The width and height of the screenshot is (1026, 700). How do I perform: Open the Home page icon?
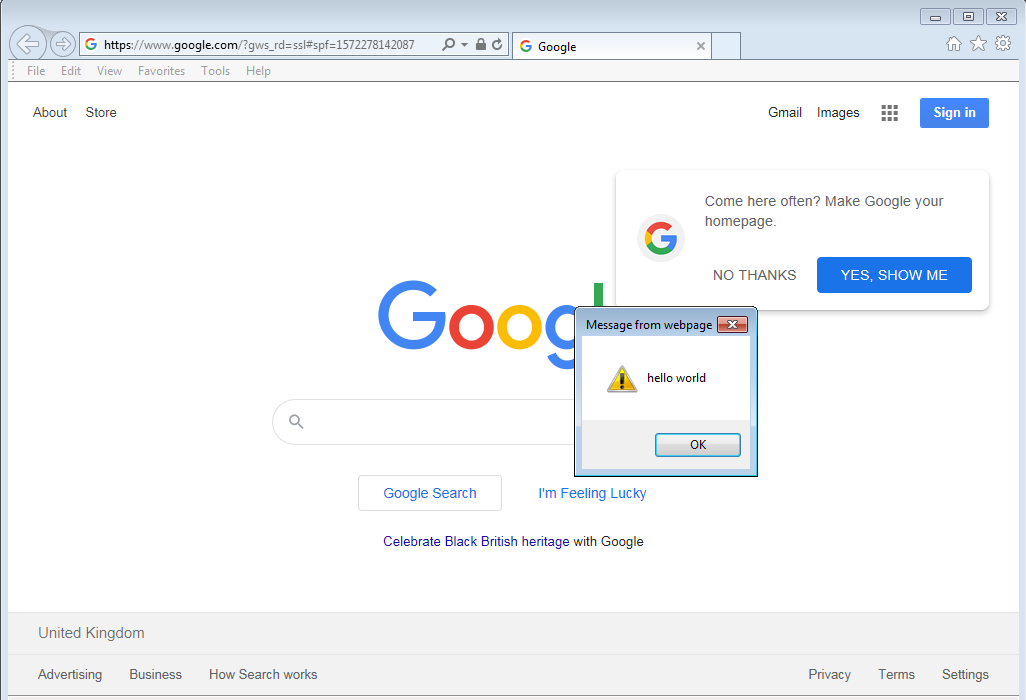(x=954, y=44)
